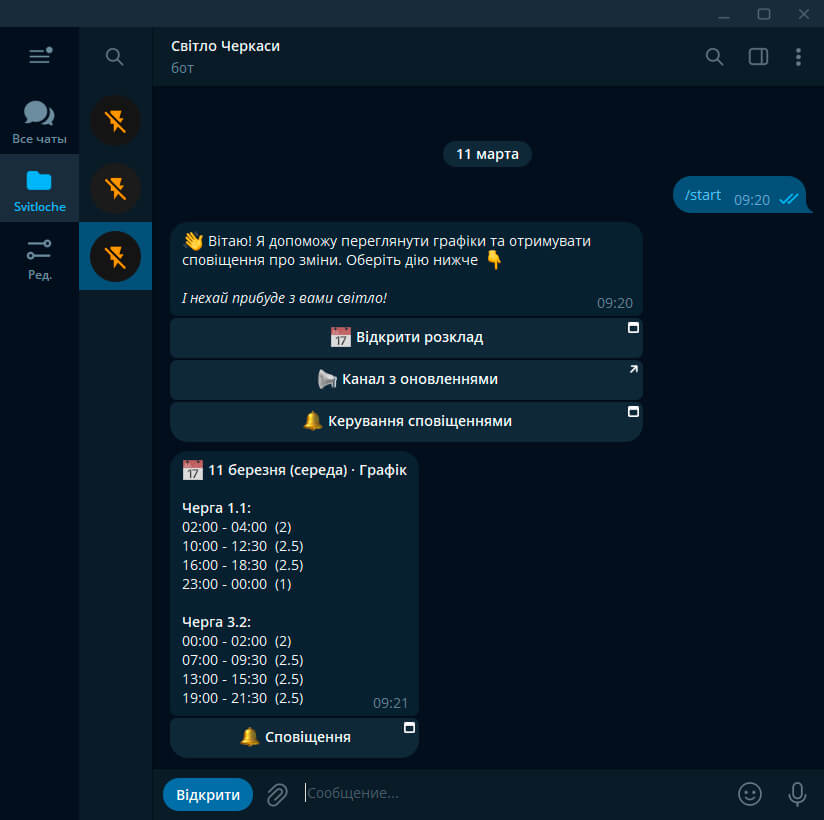Open the Канал з оновленнями link
The image size is (824, 820).
(x=406, y=380)
